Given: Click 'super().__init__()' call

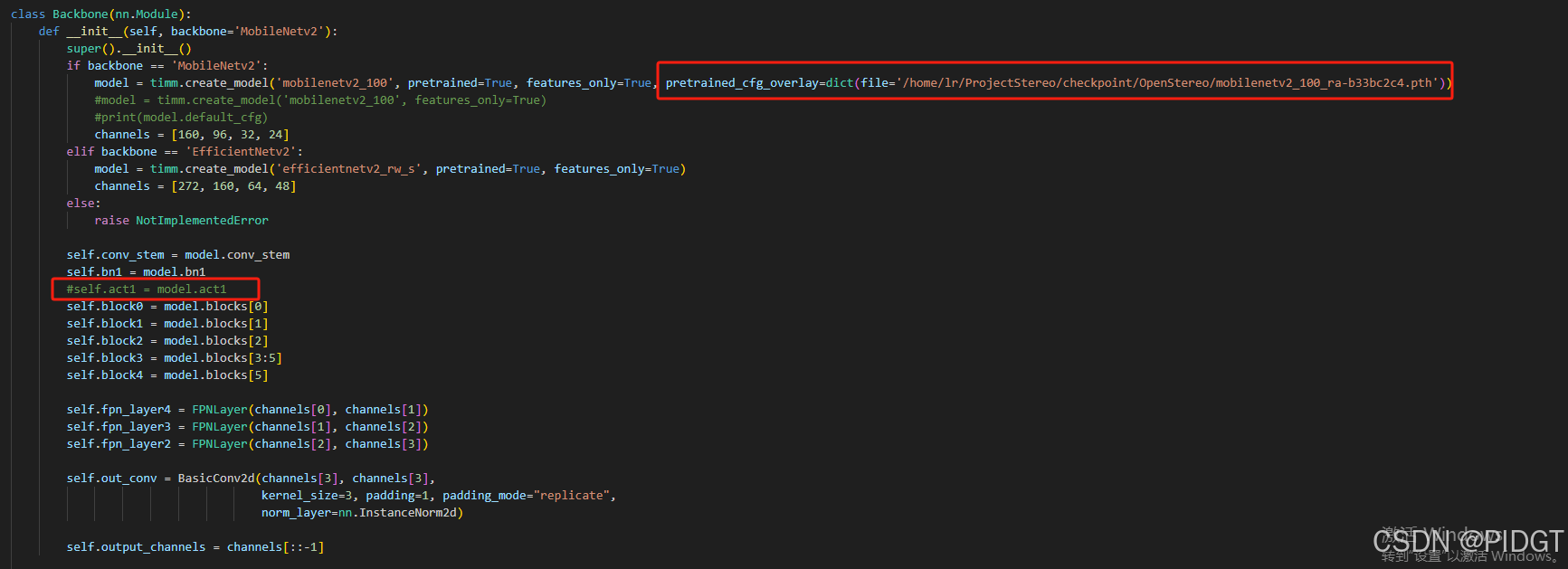Looking at the screenshot, I should pyautogui.click(x=128, y=48).
